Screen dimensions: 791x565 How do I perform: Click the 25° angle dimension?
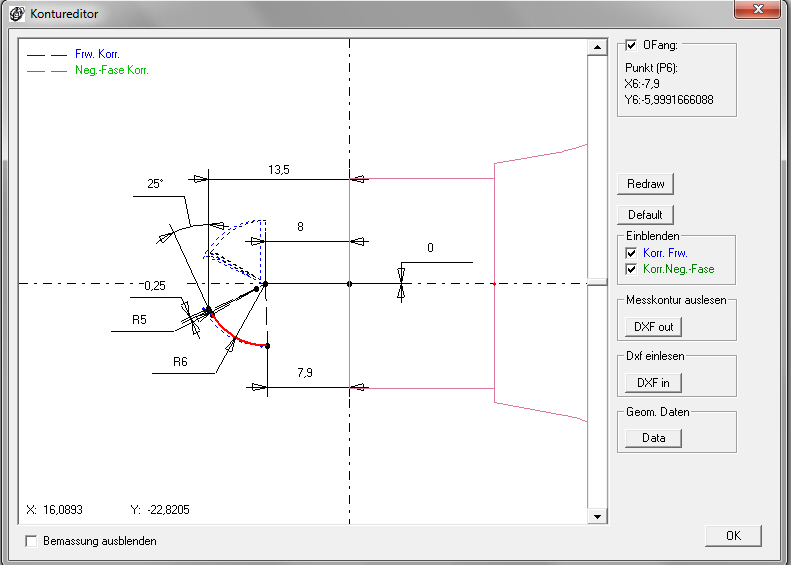coord(154,184)
